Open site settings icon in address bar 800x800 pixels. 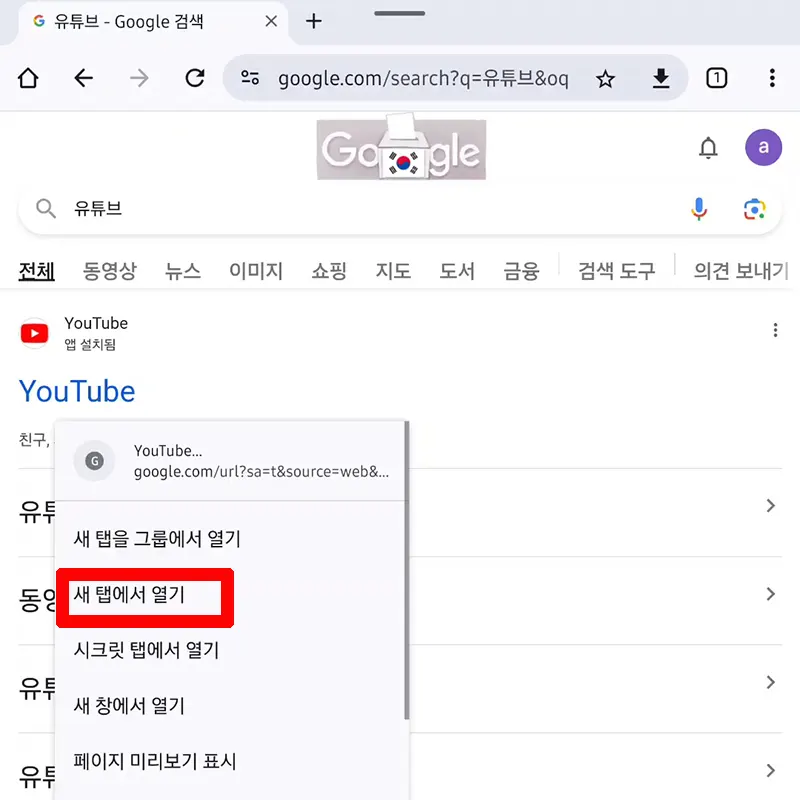[x=250, y=78]
